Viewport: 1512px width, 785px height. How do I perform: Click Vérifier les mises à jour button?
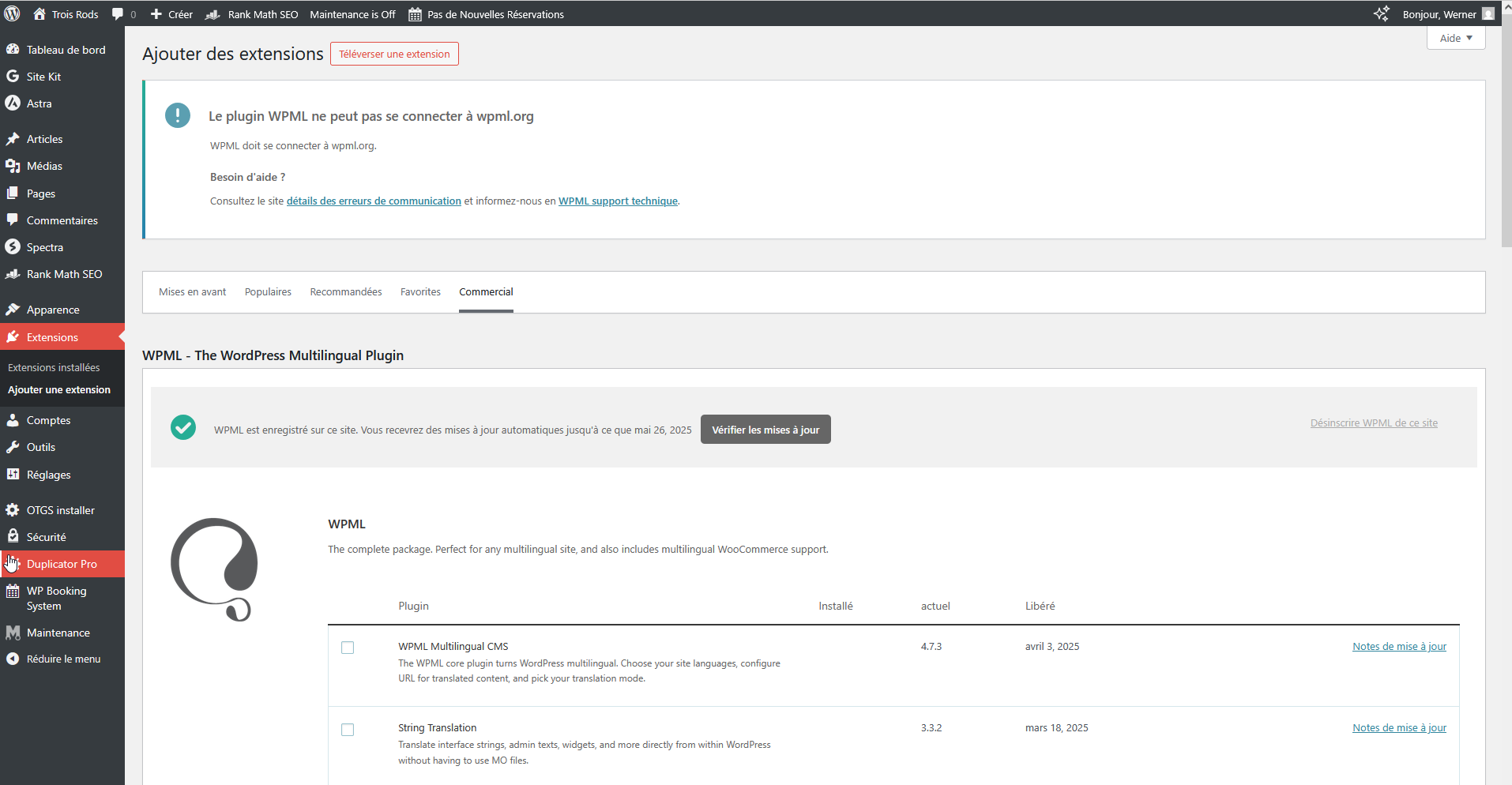765,430
